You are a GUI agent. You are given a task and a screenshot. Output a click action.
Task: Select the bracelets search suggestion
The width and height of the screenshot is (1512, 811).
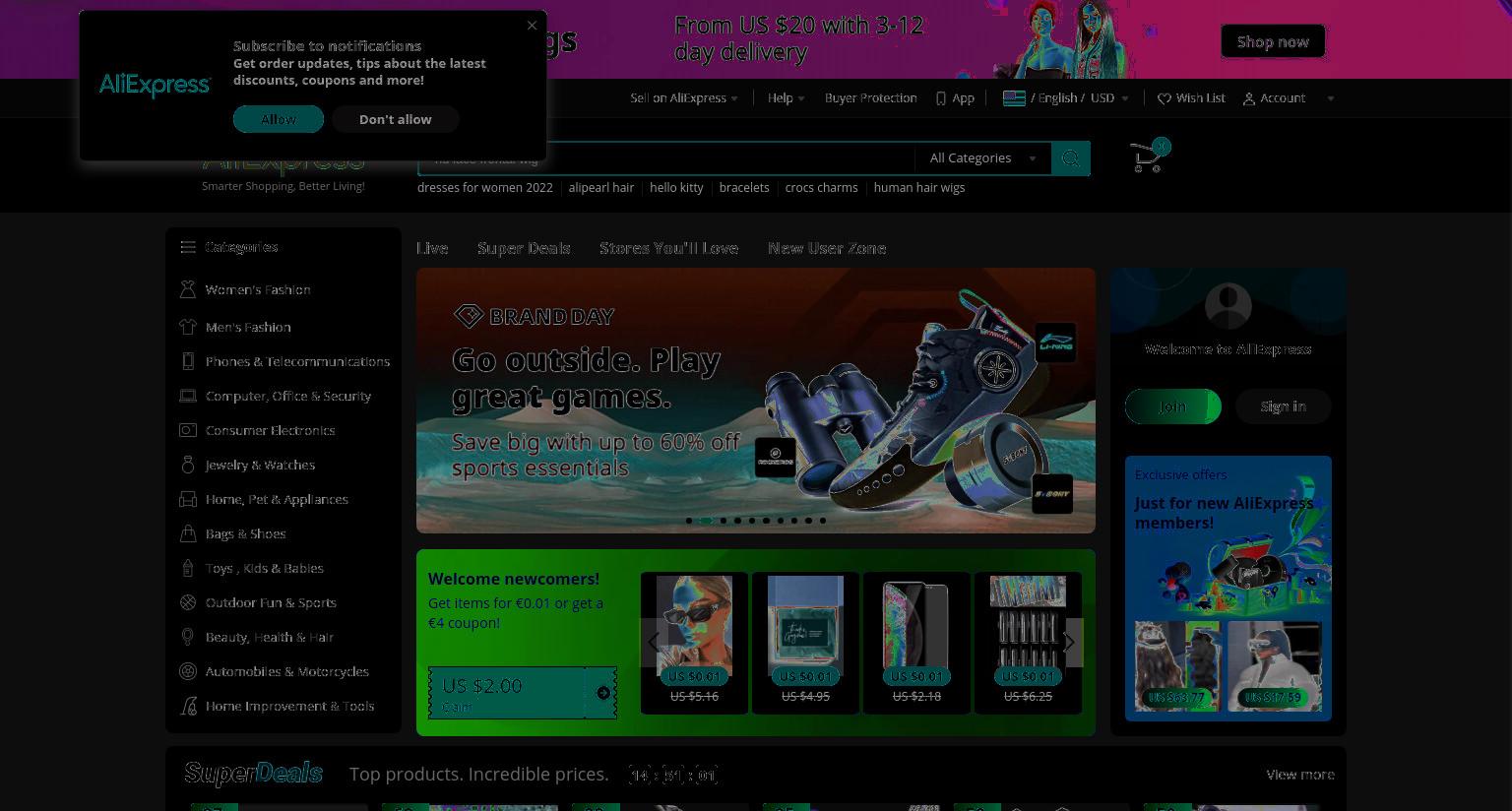coord(744,187)
